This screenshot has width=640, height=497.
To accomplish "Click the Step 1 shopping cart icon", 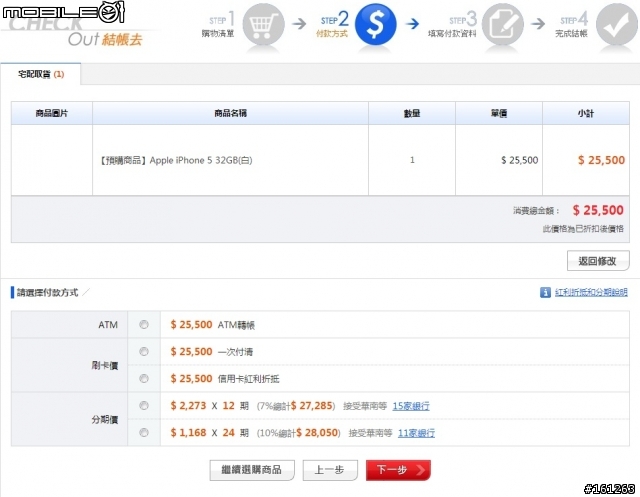I will pyautogui.click(x=263, y=24).
